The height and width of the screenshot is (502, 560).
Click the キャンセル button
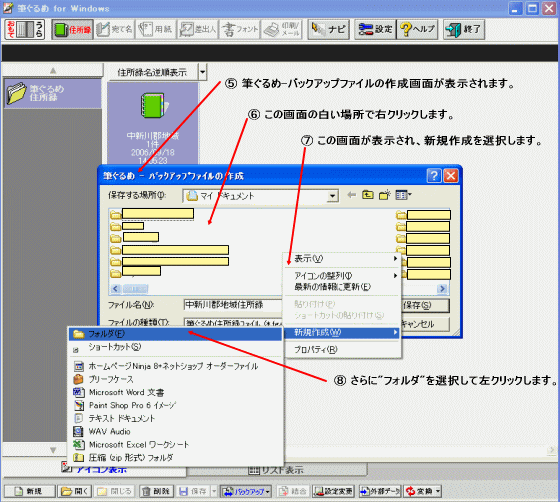tap(425, 324)
